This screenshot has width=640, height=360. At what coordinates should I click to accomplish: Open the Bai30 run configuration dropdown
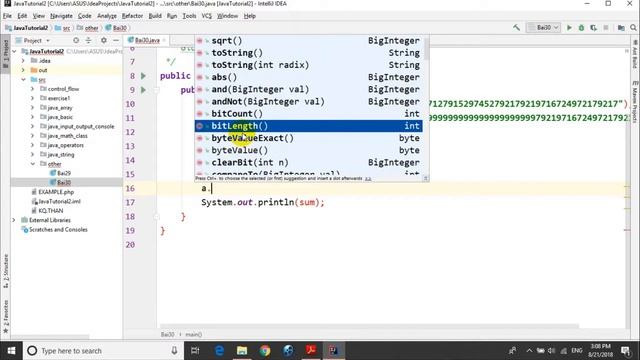point(543,28)
